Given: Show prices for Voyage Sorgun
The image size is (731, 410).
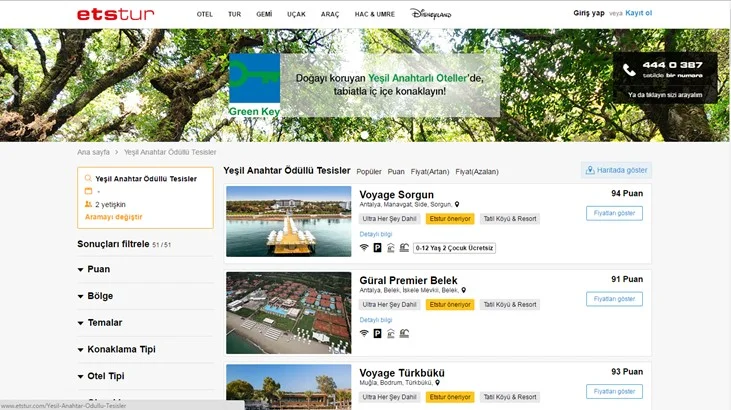Looking at the screenshot, I should (614, 213).
